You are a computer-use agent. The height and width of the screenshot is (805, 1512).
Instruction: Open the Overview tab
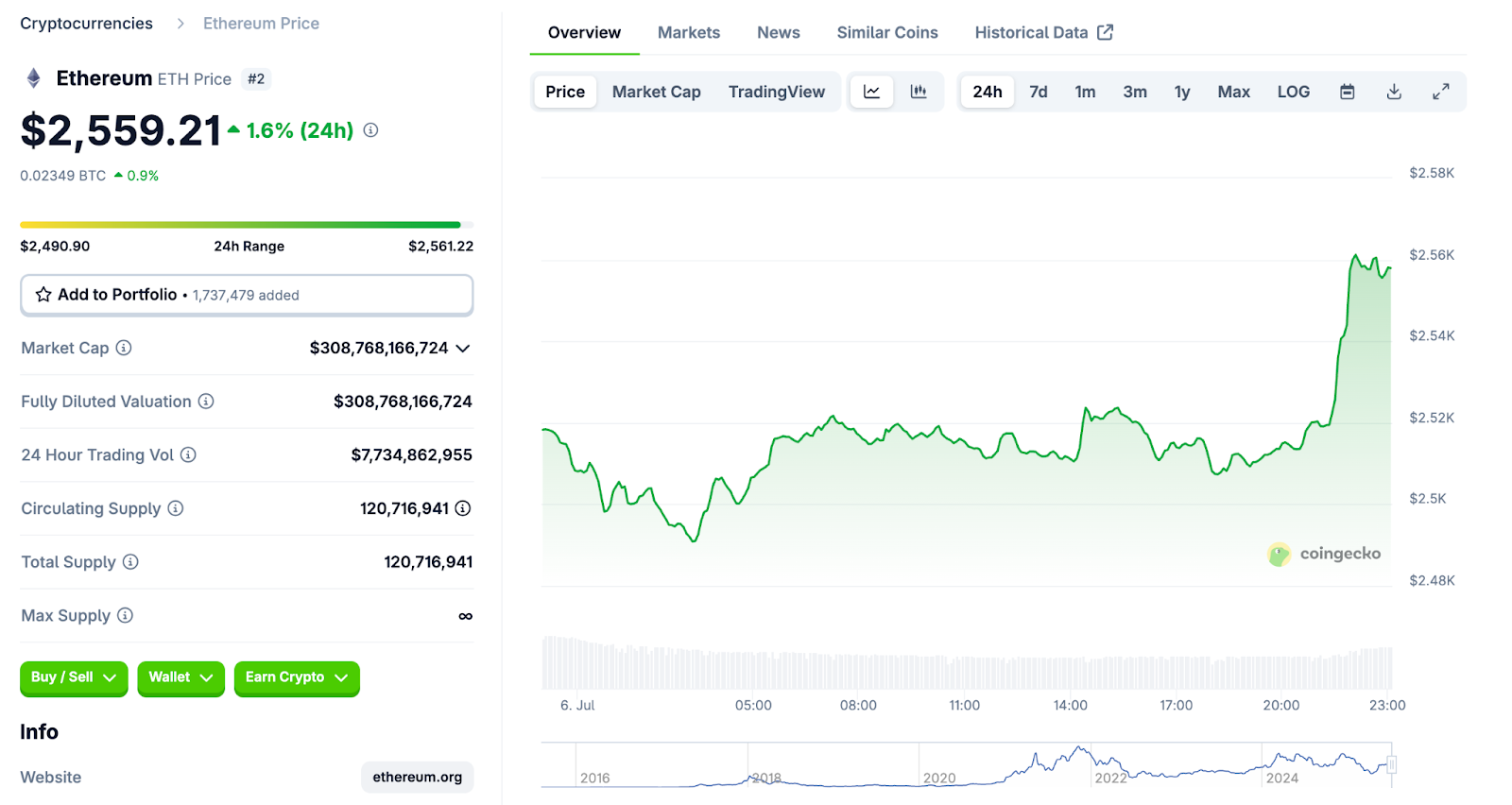[584, 32]
